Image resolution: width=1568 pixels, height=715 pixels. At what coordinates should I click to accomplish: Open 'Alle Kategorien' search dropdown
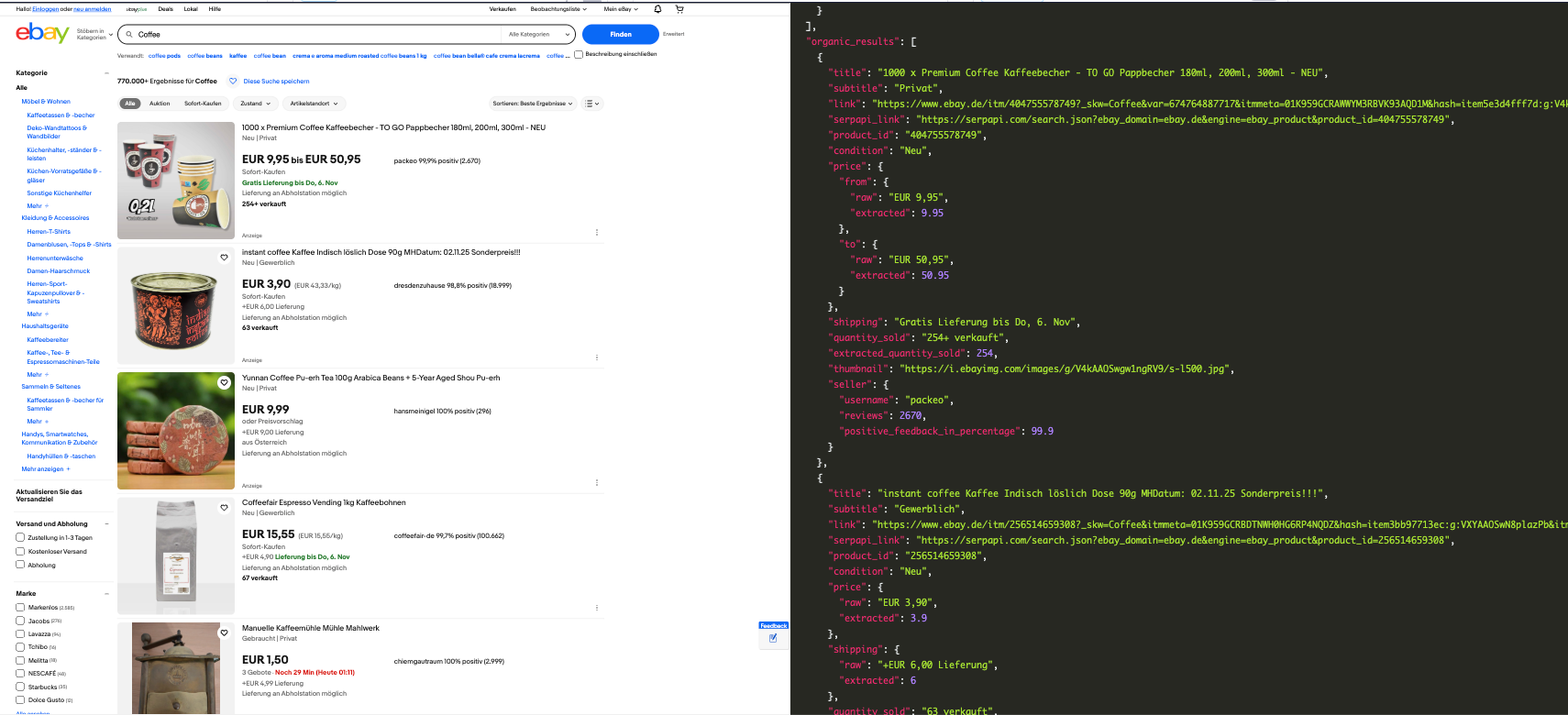539,35
